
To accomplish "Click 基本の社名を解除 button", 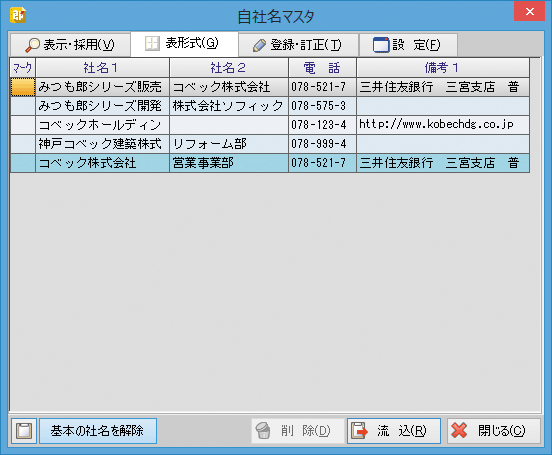I will 98,430.
